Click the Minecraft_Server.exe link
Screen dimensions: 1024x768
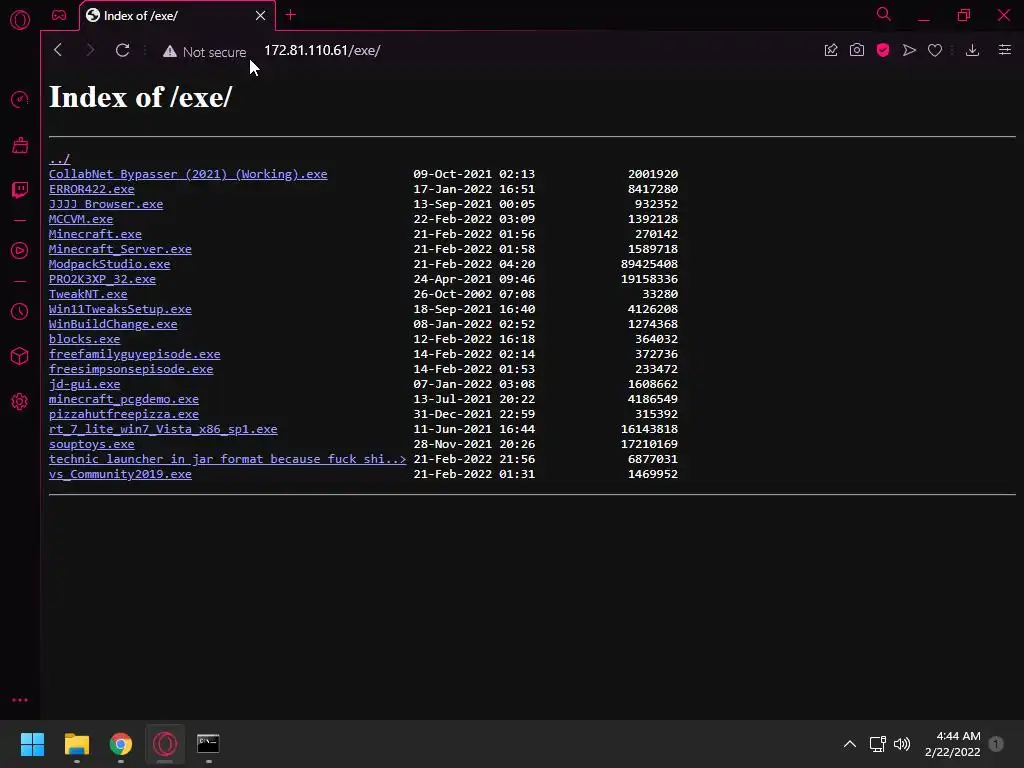tap(120, 249)
